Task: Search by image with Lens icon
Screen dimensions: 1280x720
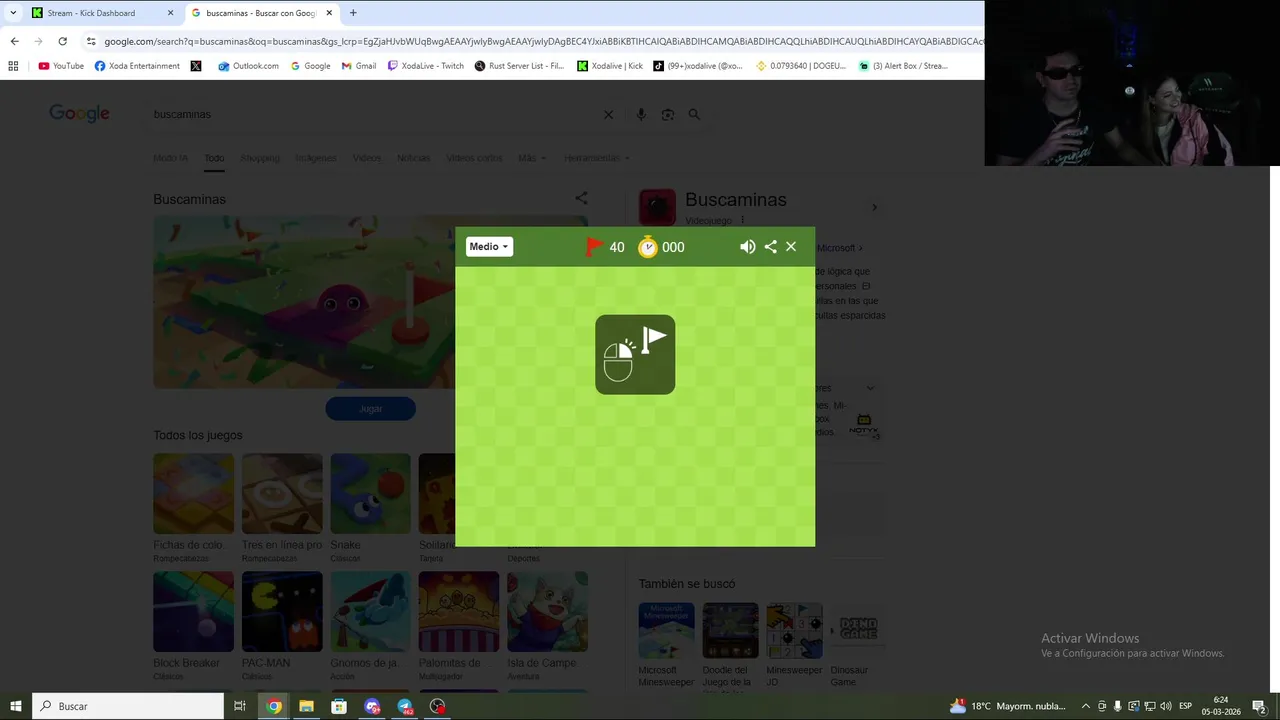Action: click(x=667, y=115)
